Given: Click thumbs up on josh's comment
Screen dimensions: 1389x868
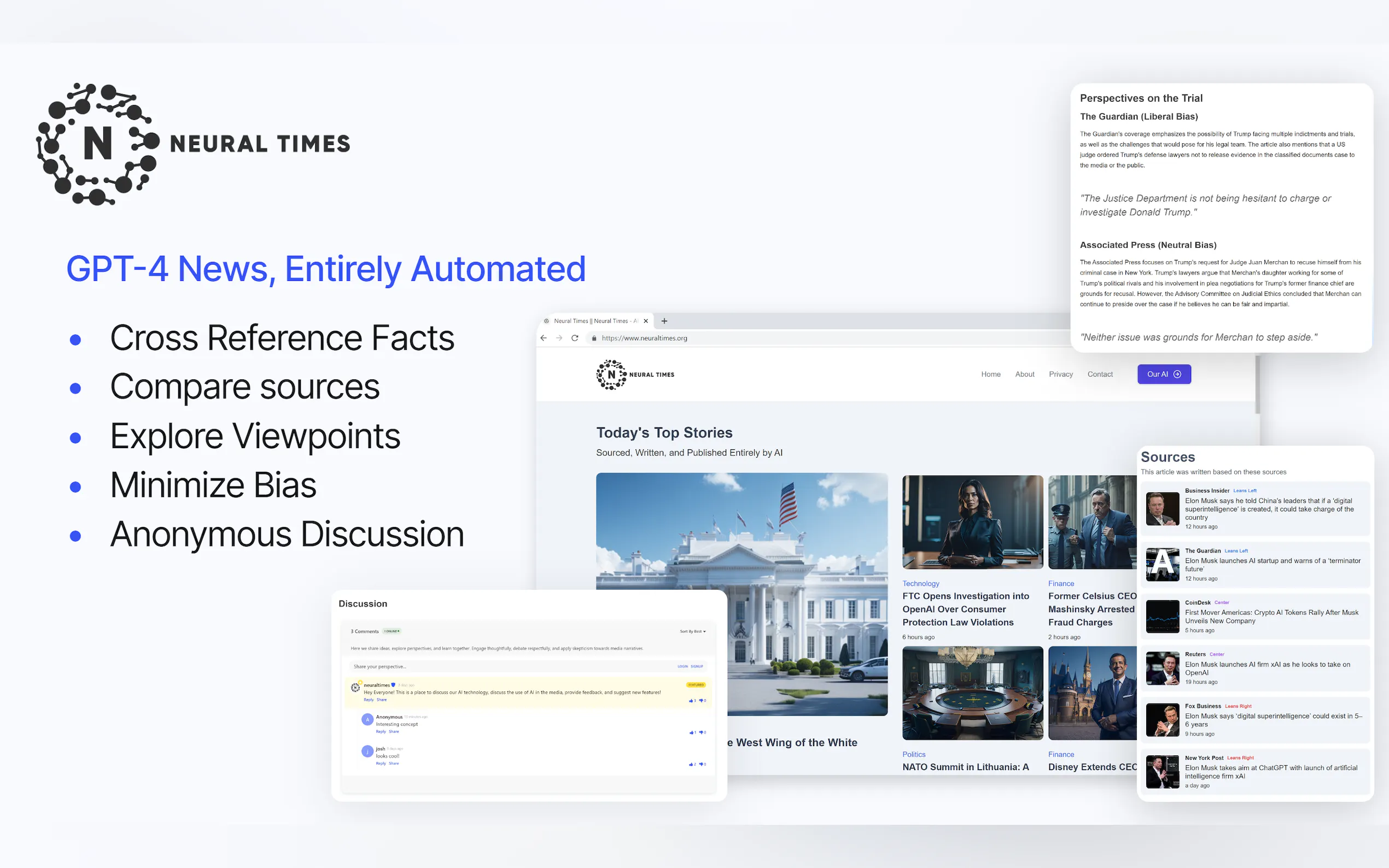Looking at the screenshot, I should click(x=691, y=764).
